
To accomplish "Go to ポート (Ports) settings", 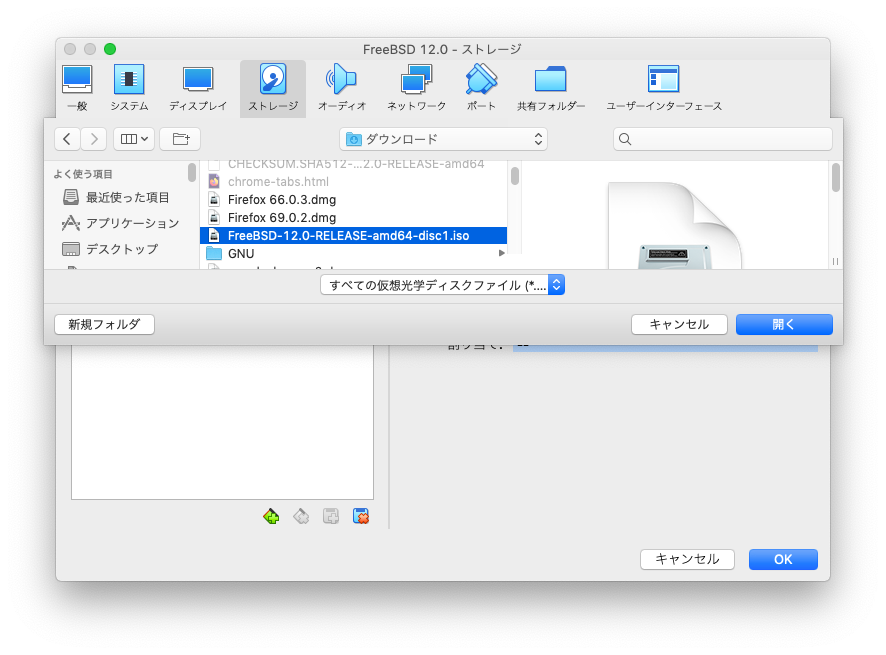I will [x=481, y=88].
